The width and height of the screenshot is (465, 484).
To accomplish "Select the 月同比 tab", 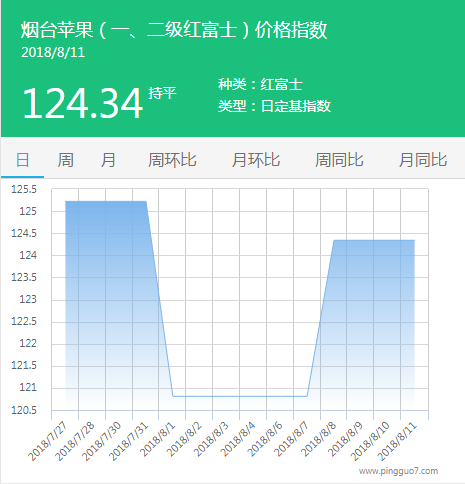I will click(423, 160).
